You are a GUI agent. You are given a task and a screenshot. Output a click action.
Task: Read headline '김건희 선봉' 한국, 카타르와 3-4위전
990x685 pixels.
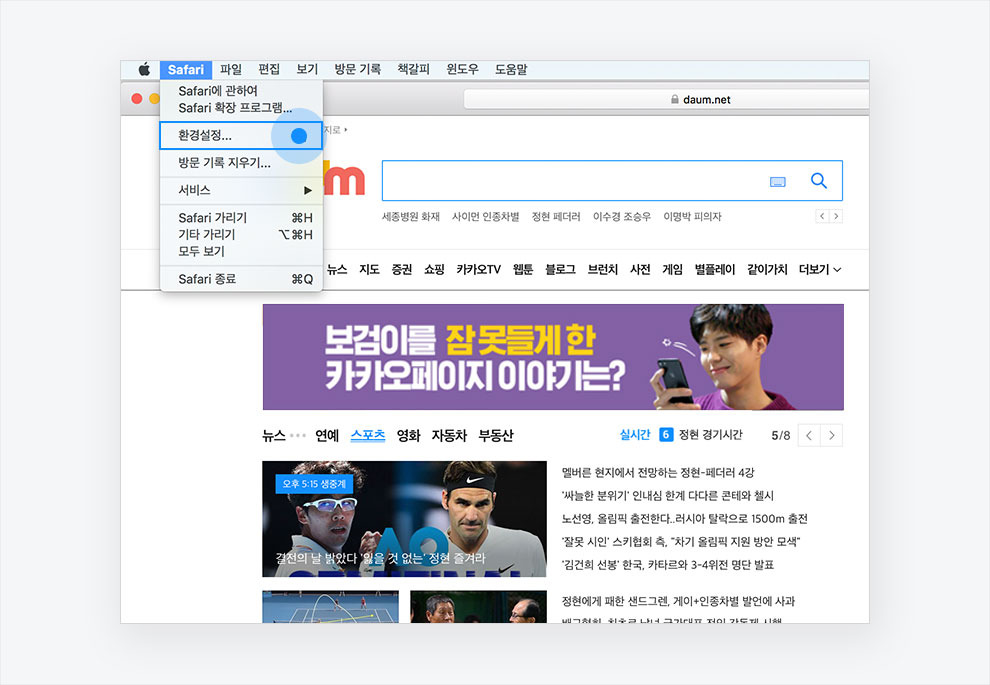point(668,565)
